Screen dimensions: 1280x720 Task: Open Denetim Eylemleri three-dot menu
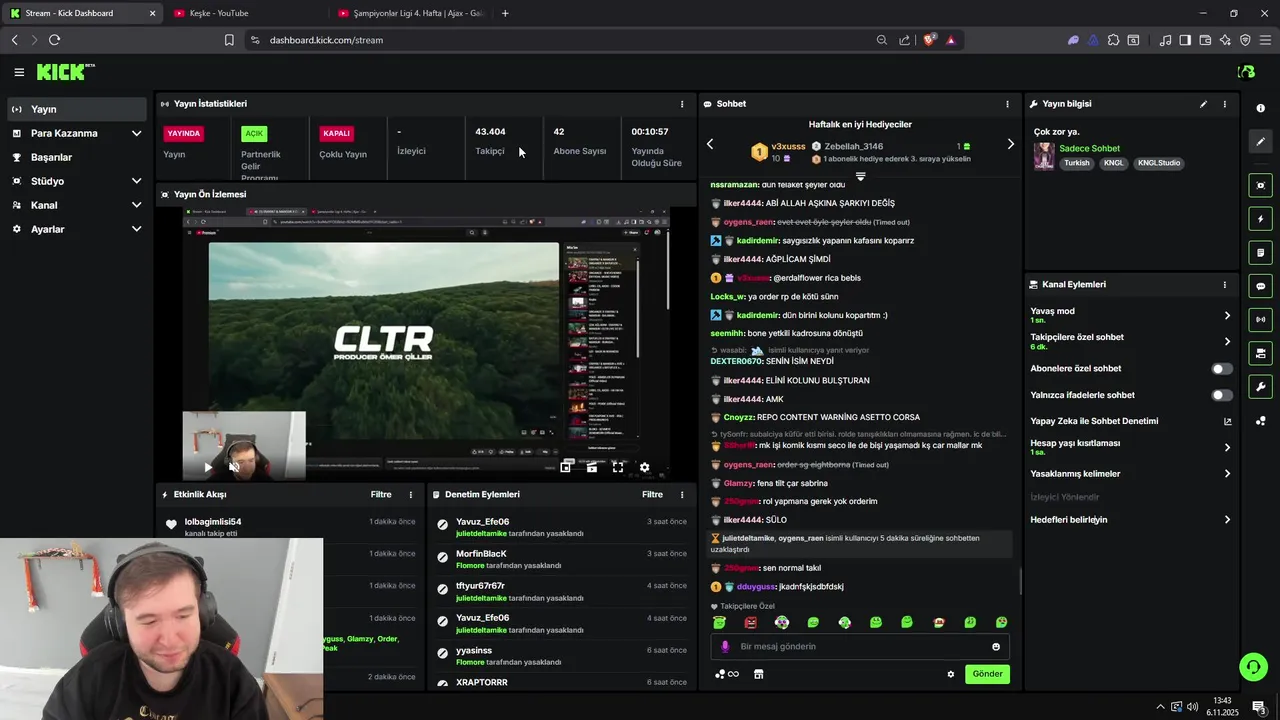682,494
